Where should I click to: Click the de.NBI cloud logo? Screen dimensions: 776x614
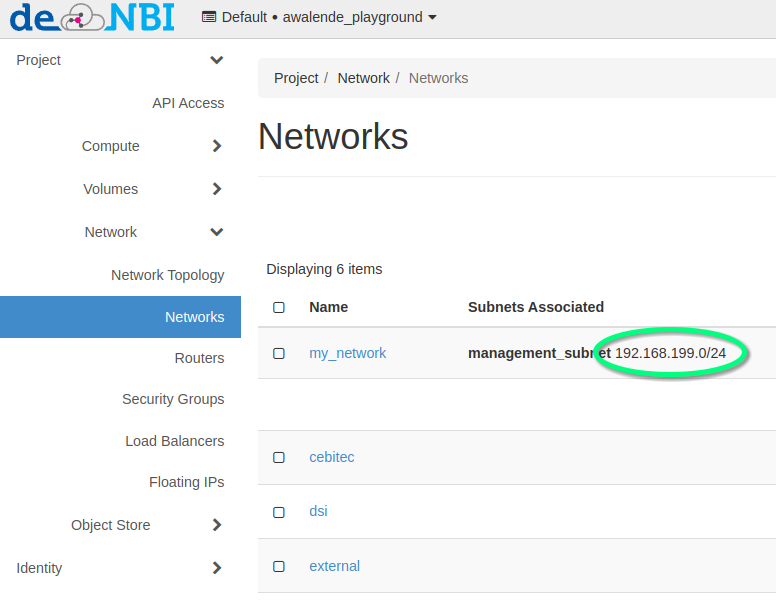click(x=92, y=18)
